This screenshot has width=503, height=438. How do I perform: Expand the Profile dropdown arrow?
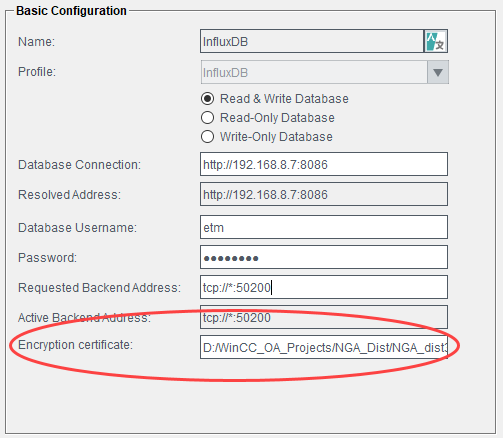(438, 72)
